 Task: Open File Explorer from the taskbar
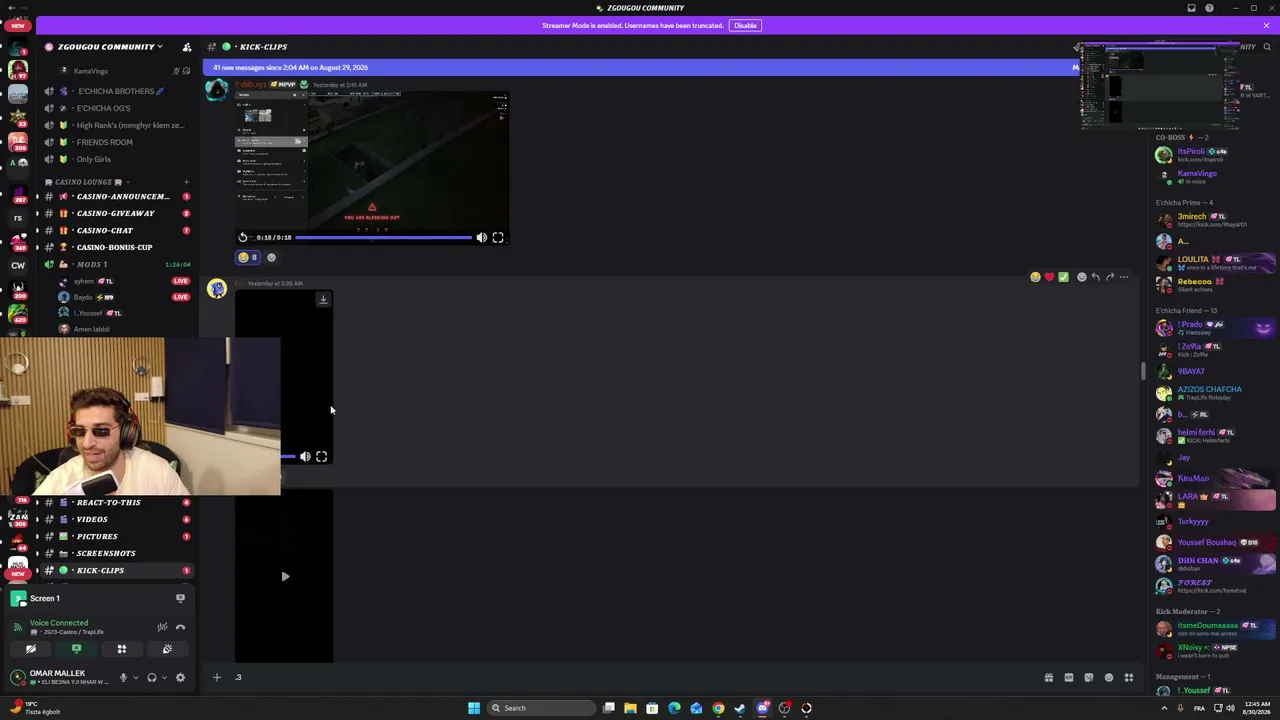[x=630, y=708]
